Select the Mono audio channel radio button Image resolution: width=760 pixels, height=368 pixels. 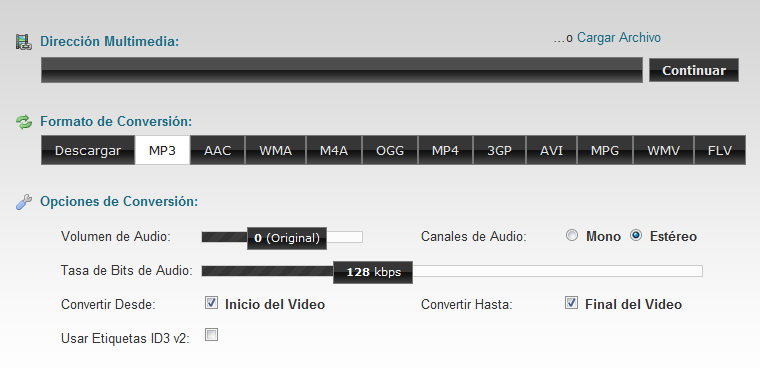point(572,236)
